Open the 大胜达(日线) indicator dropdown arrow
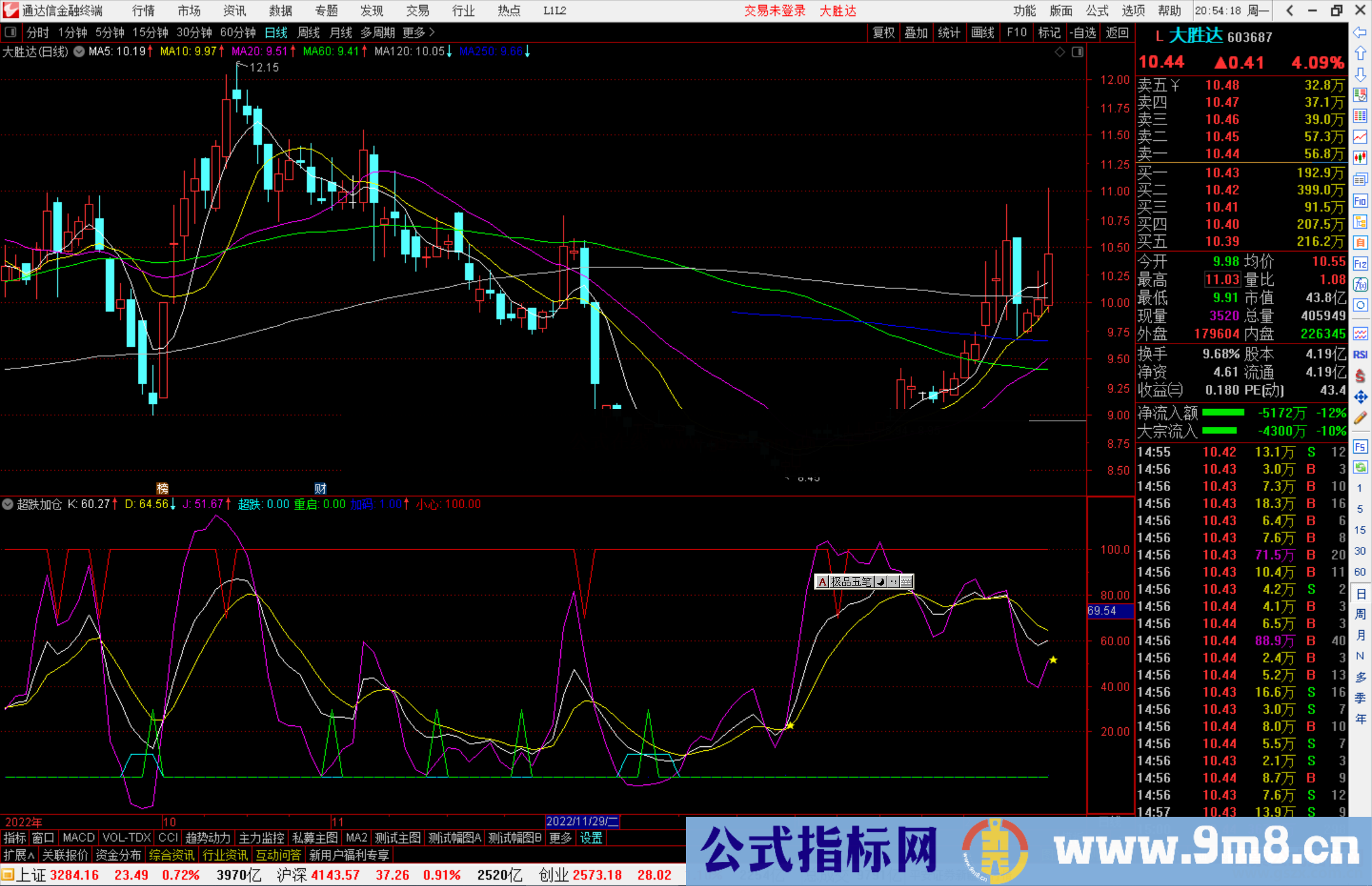 (79, 52)
